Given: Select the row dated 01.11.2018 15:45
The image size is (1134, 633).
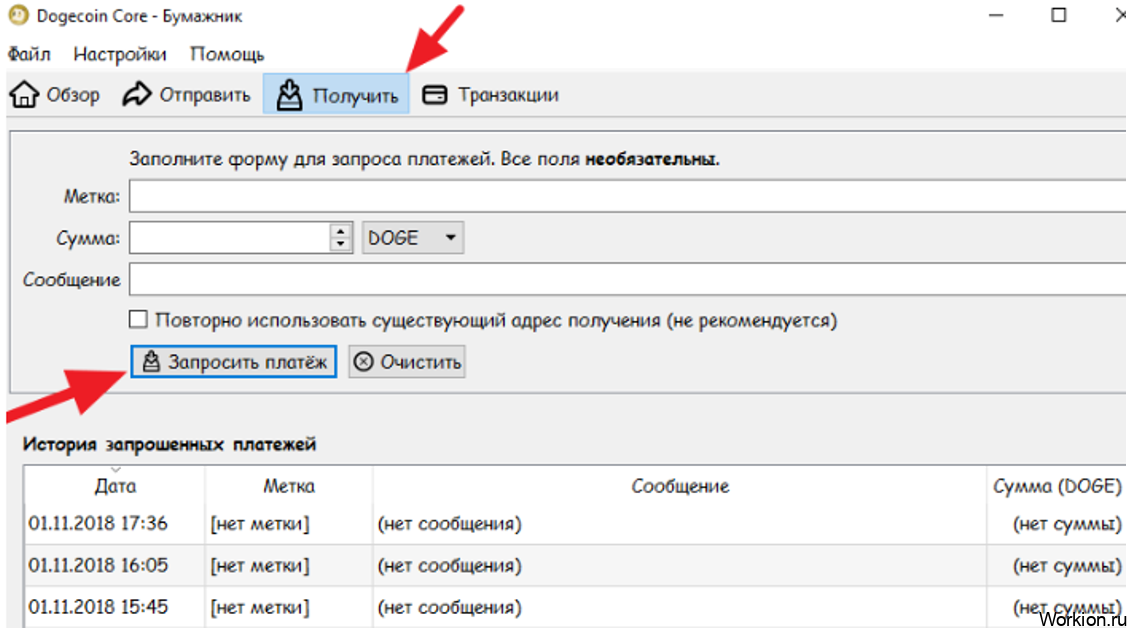Looking at the screenshot, I should (575, 607).
